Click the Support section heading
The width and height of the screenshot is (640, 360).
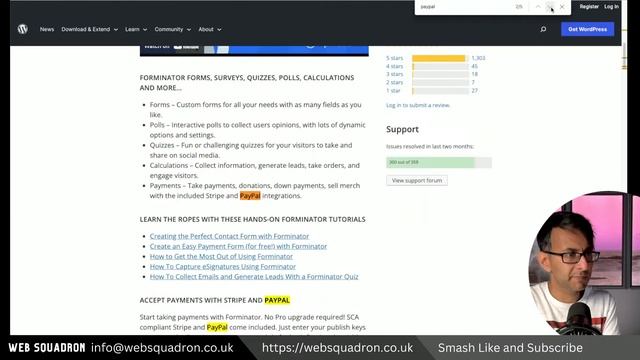coord(402,129)
